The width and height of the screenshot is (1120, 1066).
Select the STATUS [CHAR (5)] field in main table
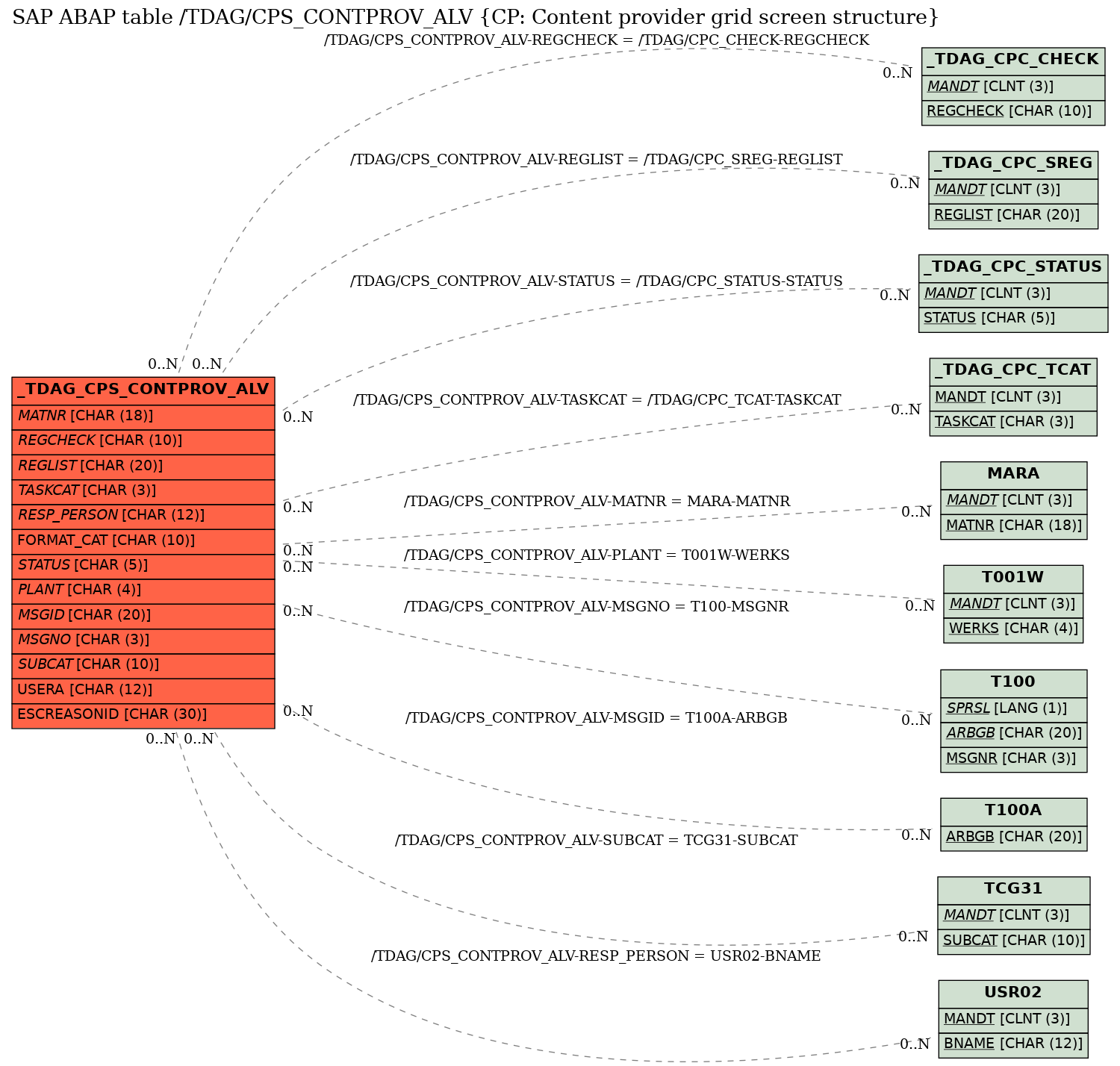pos(143,567)
